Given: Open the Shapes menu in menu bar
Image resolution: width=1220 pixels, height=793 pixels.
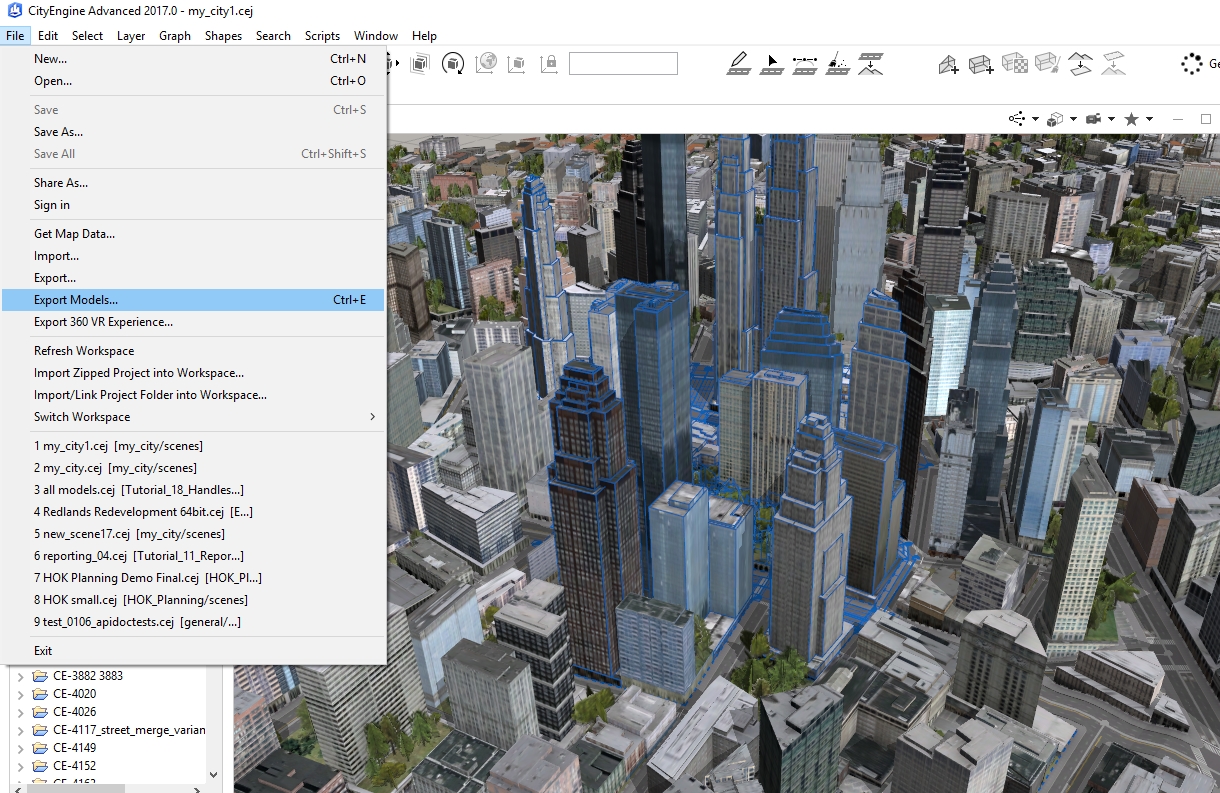Looking at the screenshot, I should (x=223, y=36).
